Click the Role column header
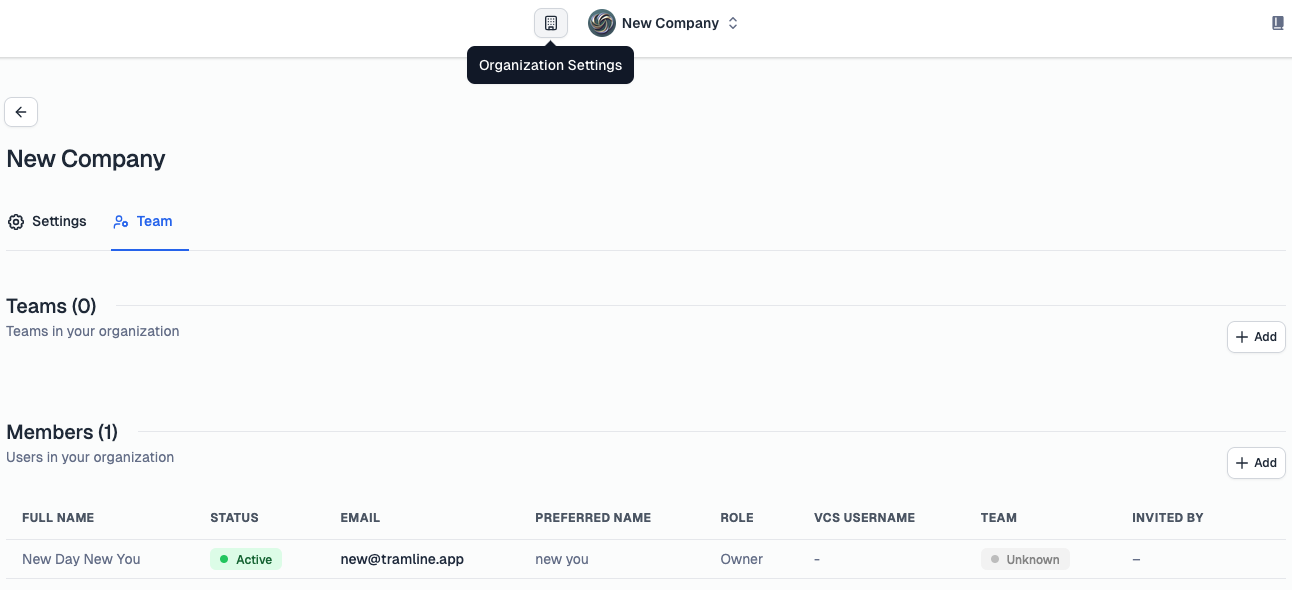 [737, 518]
